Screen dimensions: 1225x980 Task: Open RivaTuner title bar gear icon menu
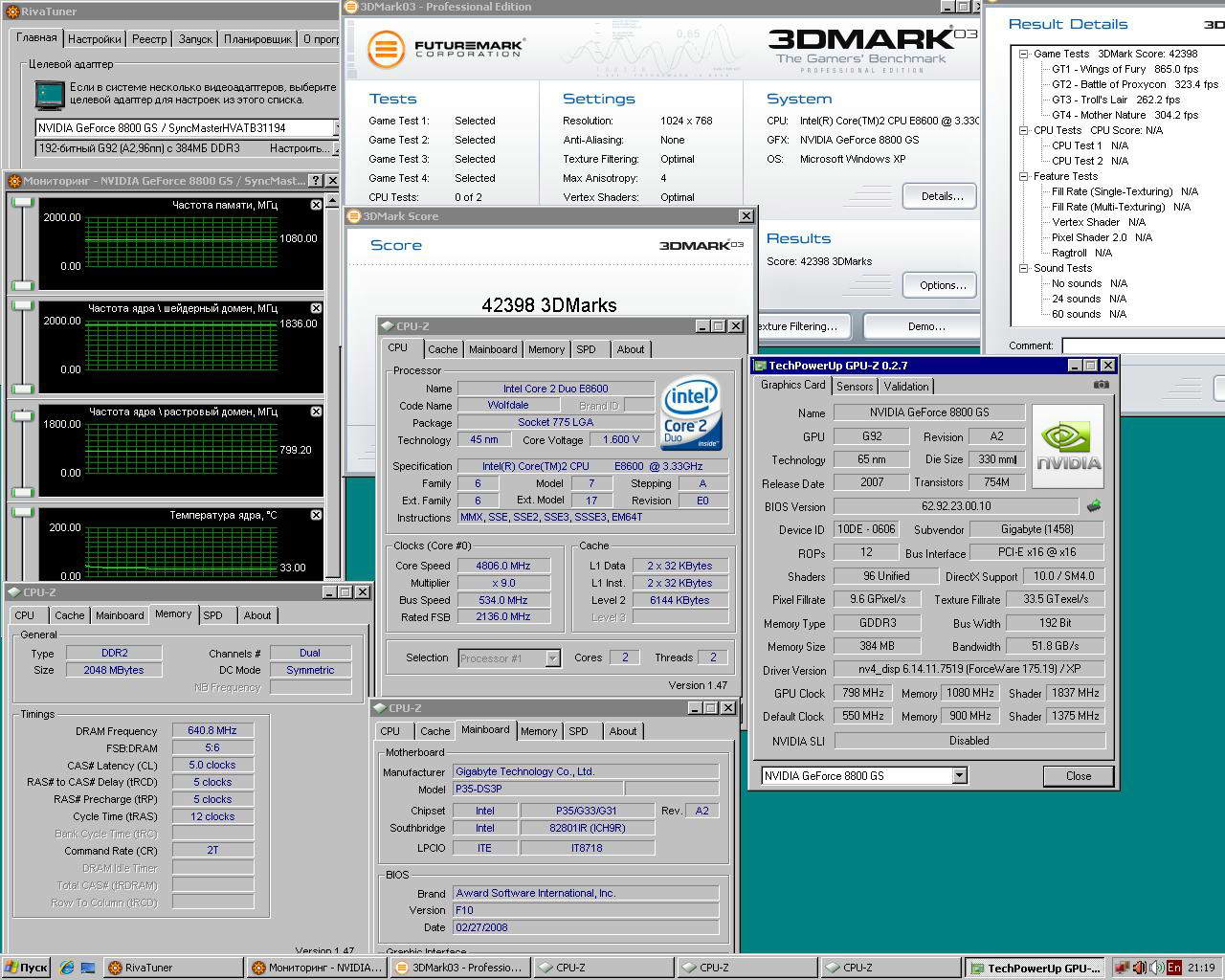pyautogui.click(x=11, y=11)
